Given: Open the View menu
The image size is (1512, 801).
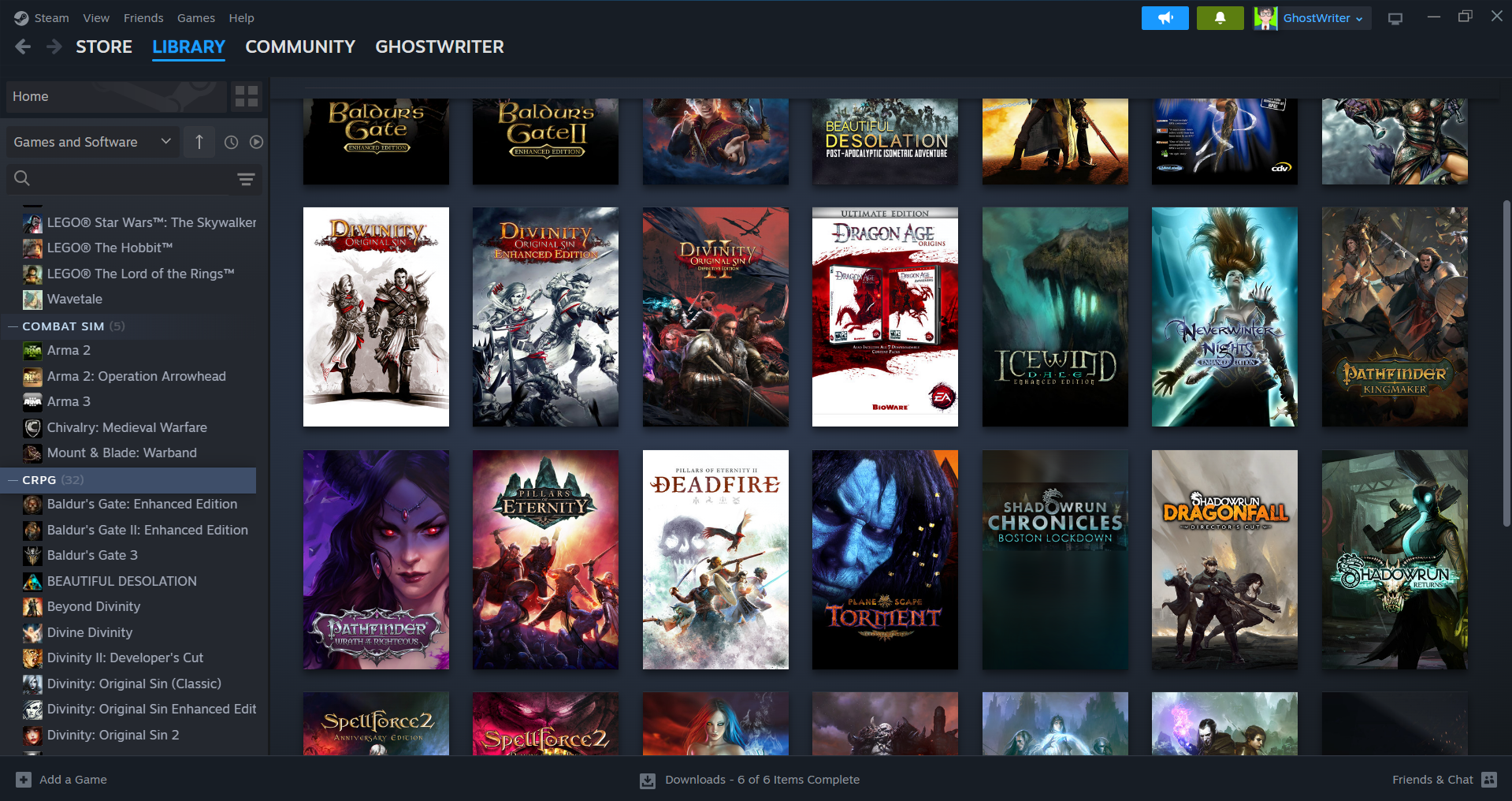Looking at the screenshot, I should [95, 17].
